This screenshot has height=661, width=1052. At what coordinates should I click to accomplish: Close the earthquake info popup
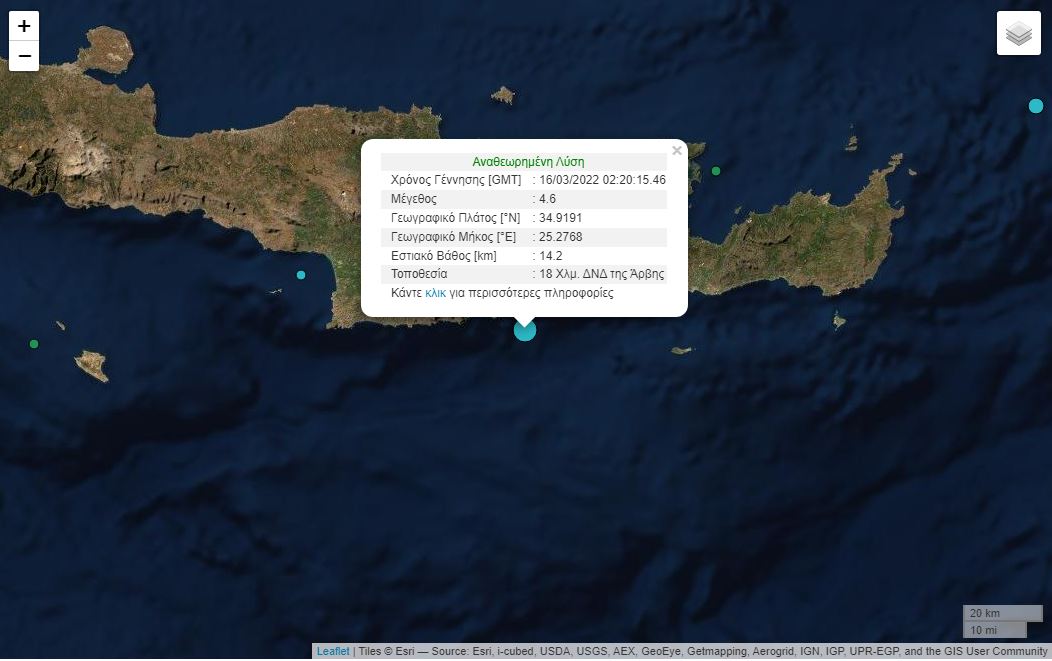click(677, 151)
